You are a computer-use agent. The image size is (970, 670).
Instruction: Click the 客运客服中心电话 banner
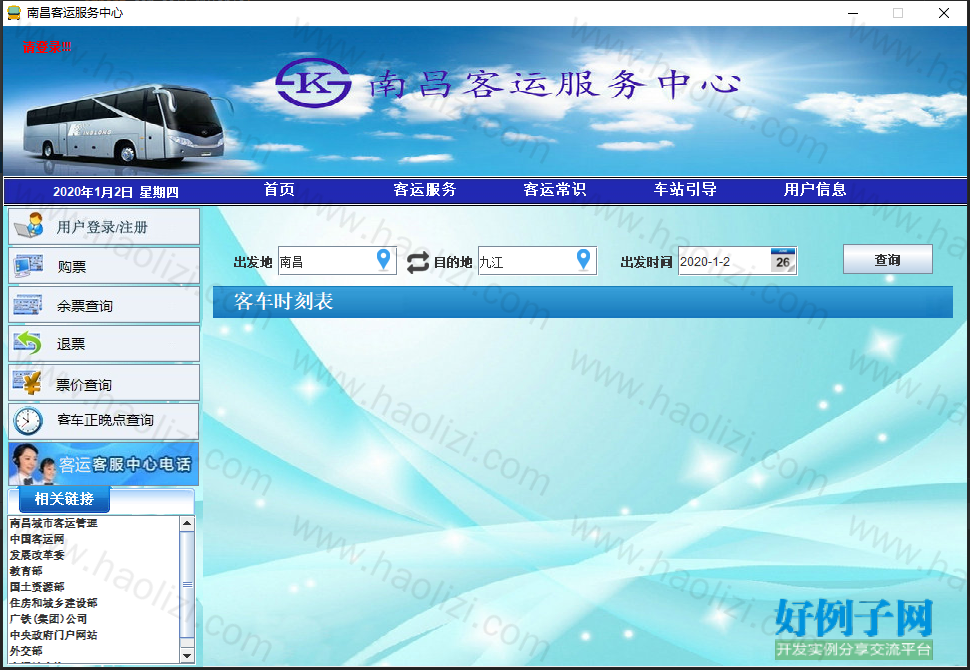[x=104, y=463]
